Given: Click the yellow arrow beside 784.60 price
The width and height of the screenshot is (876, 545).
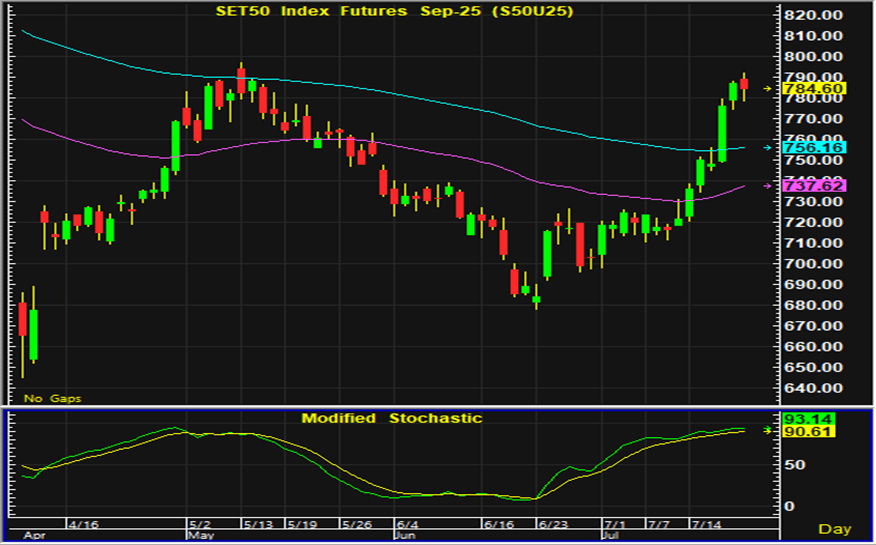Looking at the screenshot, I should click(x=768, y=89).
